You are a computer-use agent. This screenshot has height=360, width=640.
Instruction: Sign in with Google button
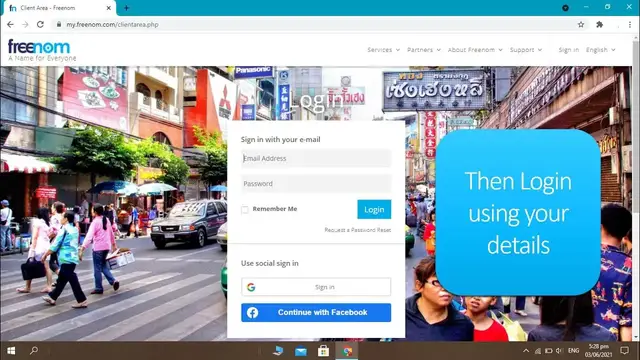[316, 287]
